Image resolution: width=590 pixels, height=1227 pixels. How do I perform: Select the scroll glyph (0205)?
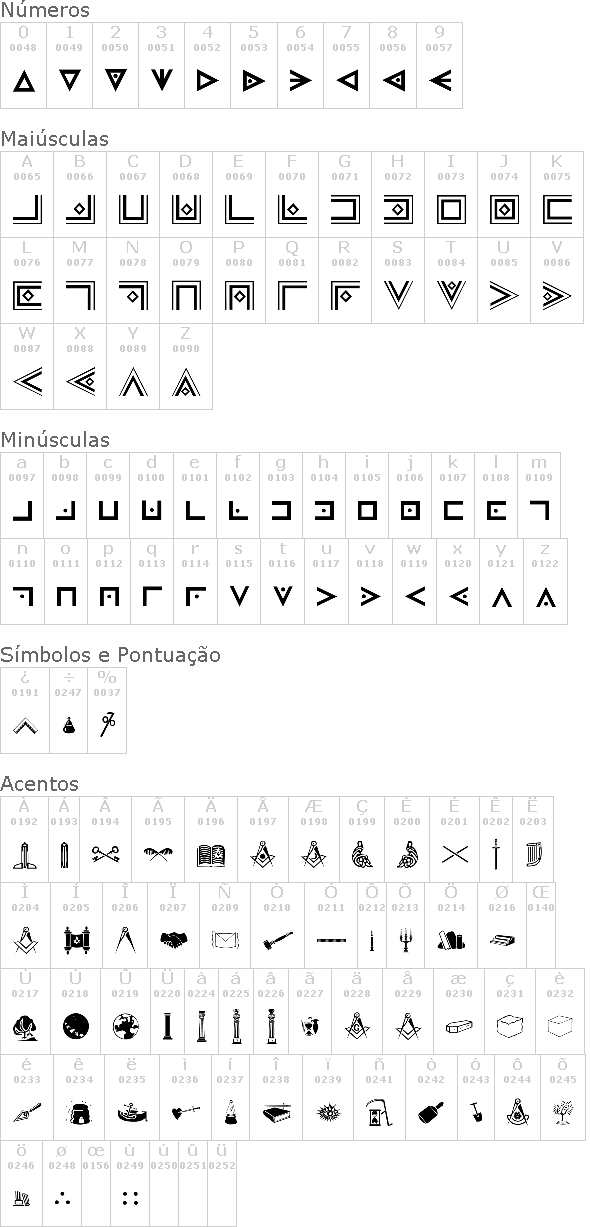pyautogui.click(x=76, y=941)
